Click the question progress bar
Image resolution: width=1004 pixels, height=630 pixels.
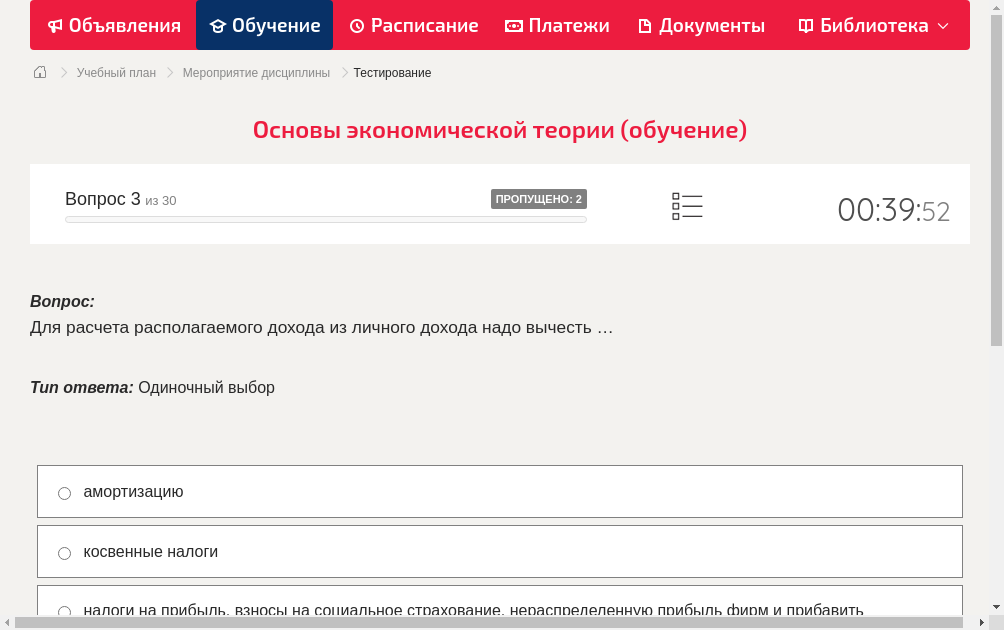click(325, 219)
